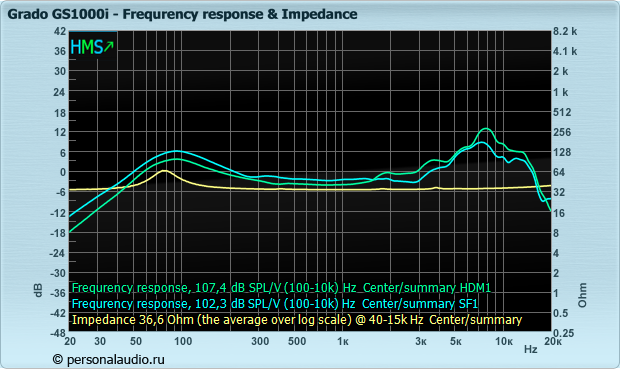Click the Hz unit label
The width and height of the screenshot is (620, 369).
(531, 349)
